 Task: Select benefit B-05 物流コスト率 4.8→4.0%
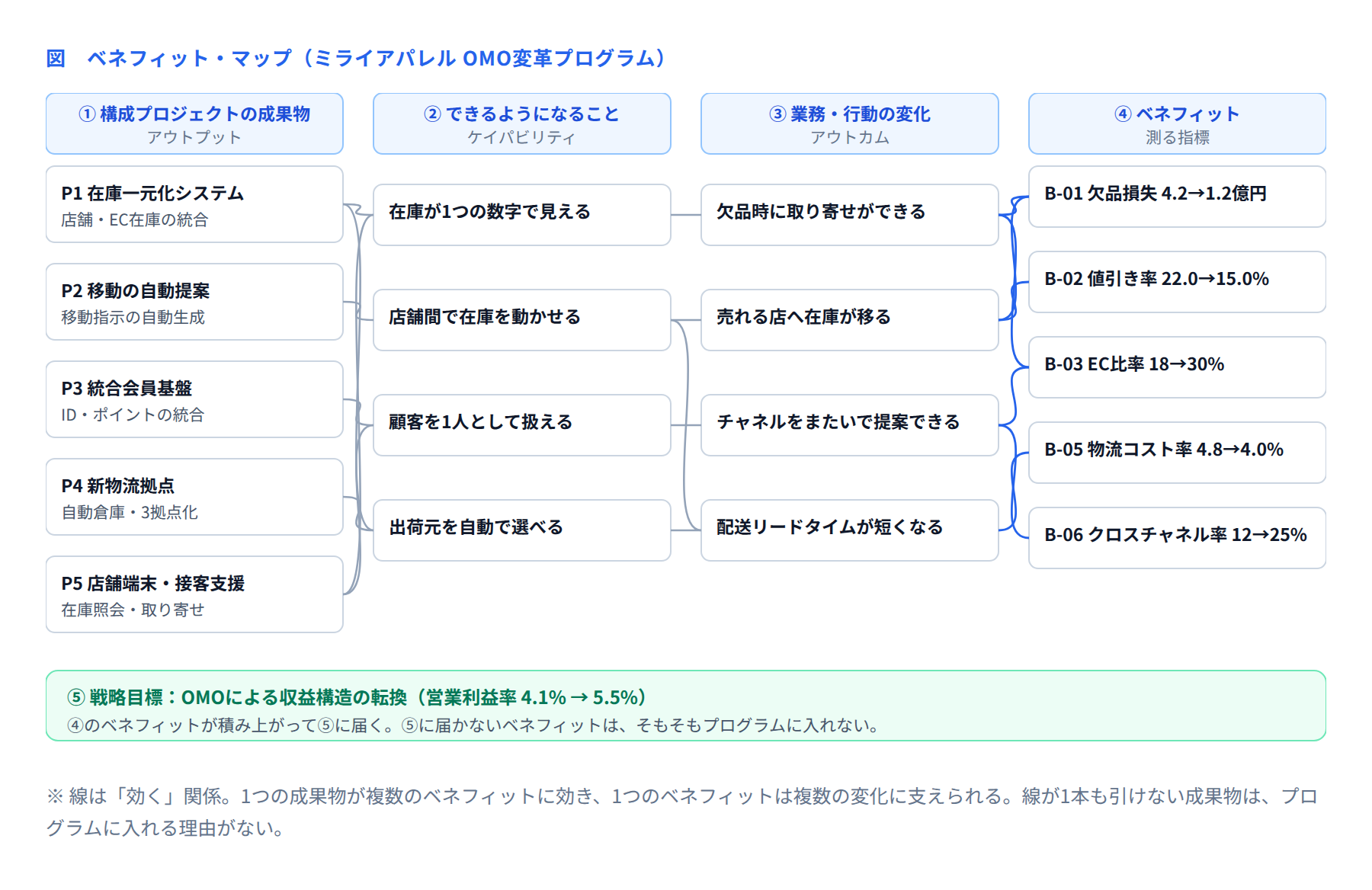1178,453
